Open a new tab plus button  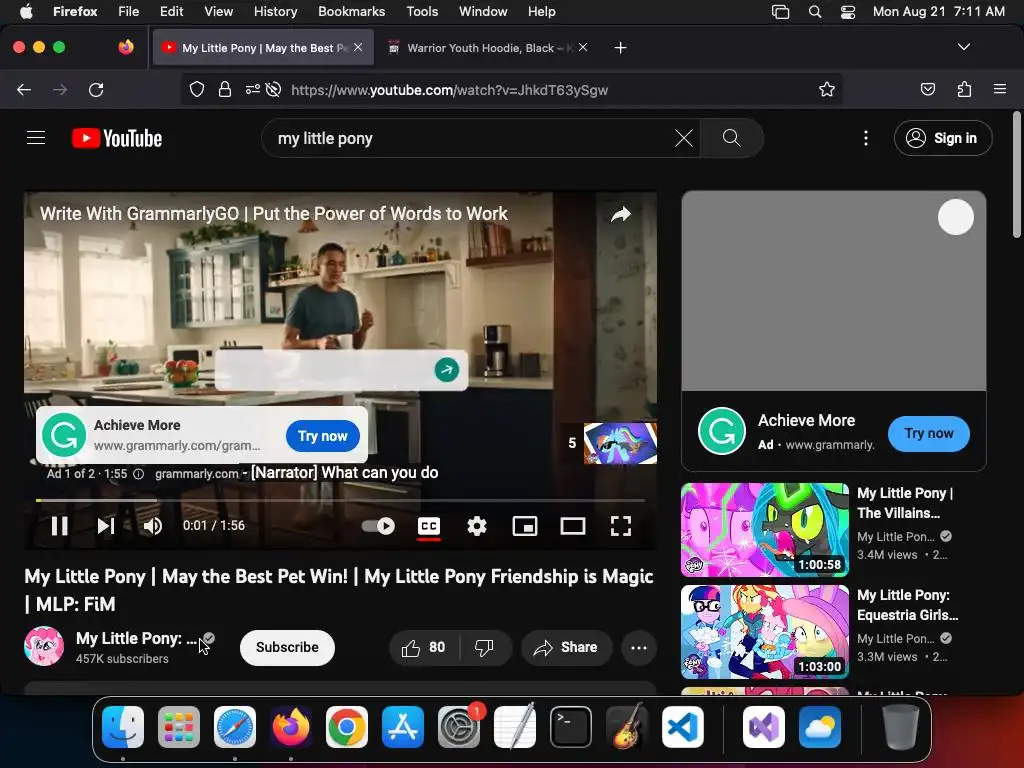pyautogui.click(x=620, y=48)
